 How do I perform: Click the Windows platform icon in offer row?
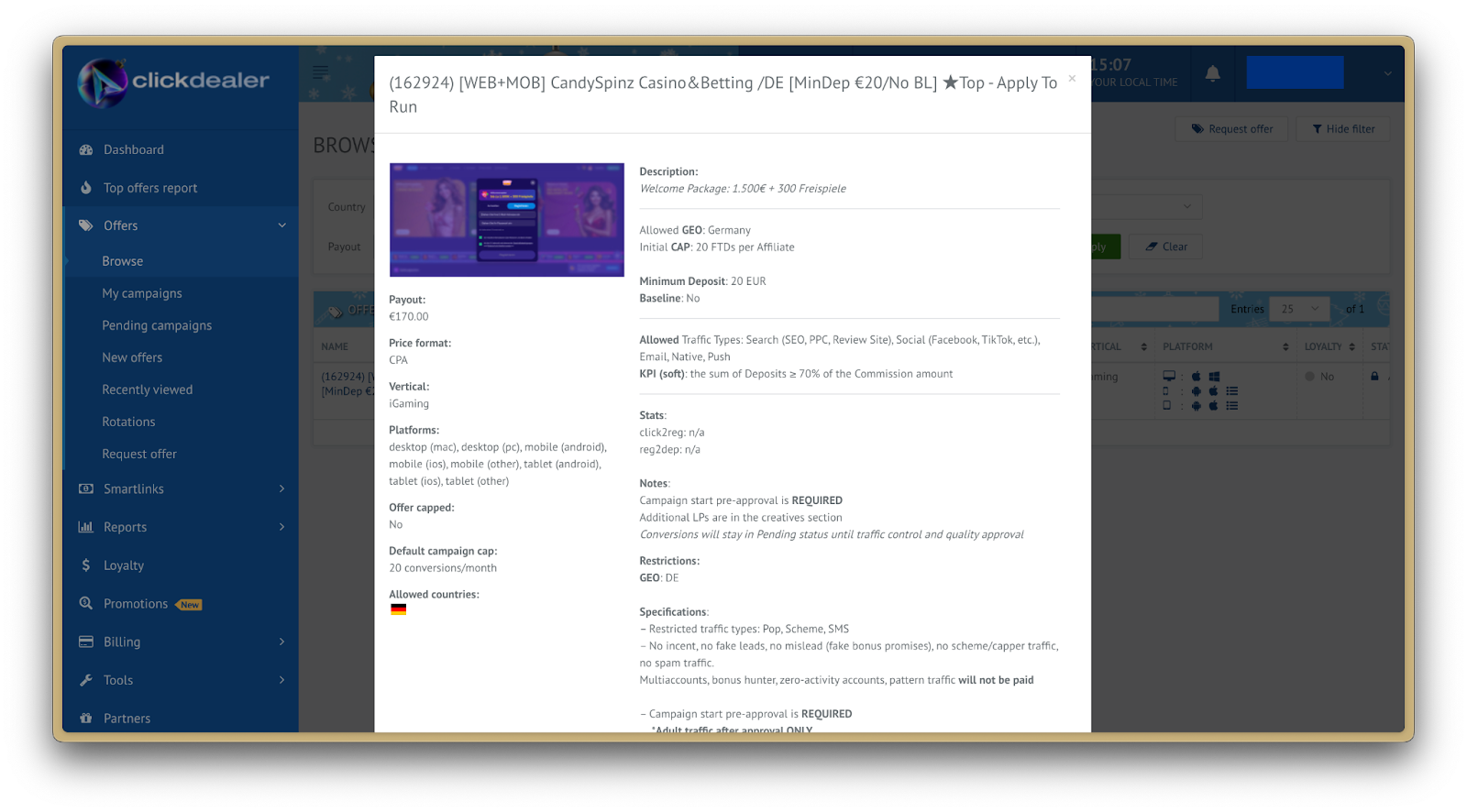point(1214,377)
